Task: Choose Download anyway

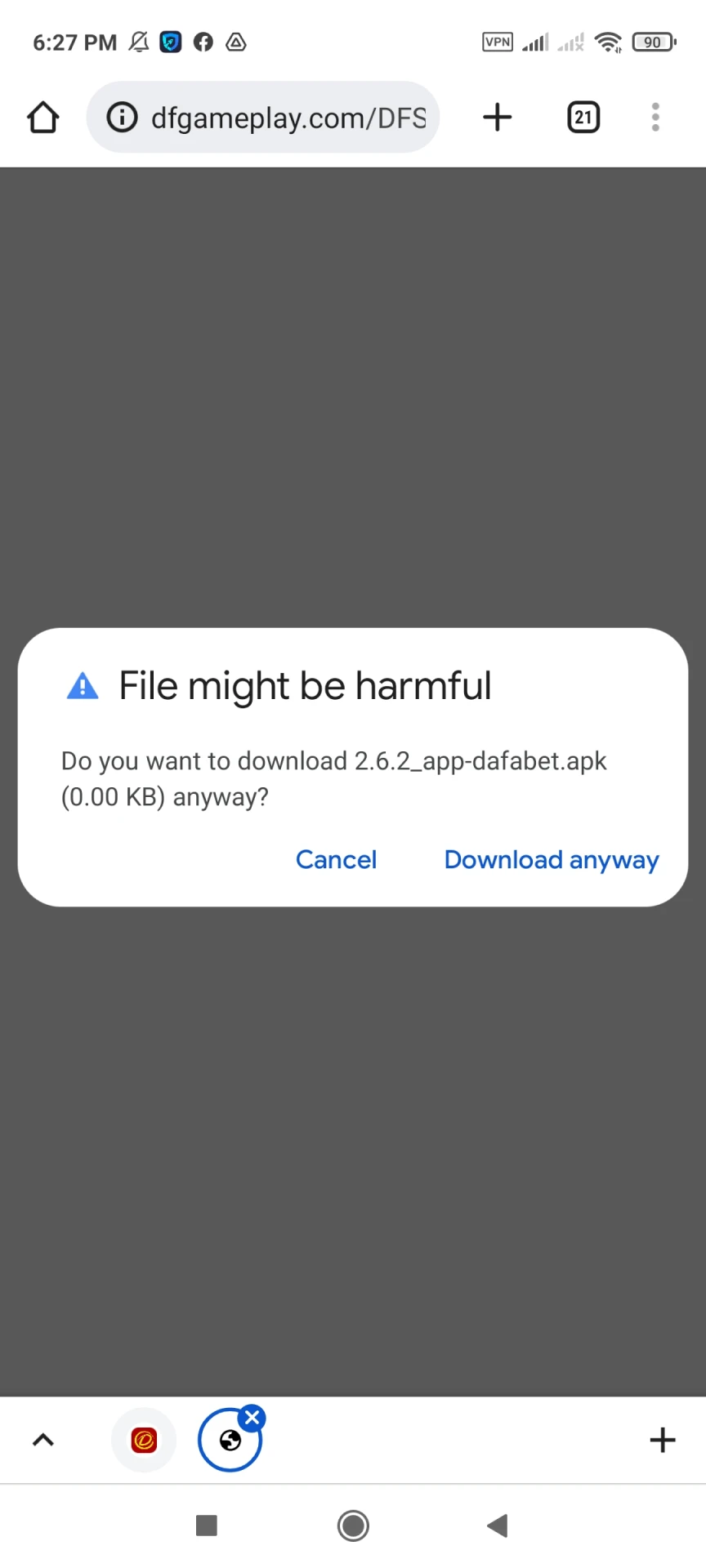Action: pyautogui.click(x=552, y=860)
